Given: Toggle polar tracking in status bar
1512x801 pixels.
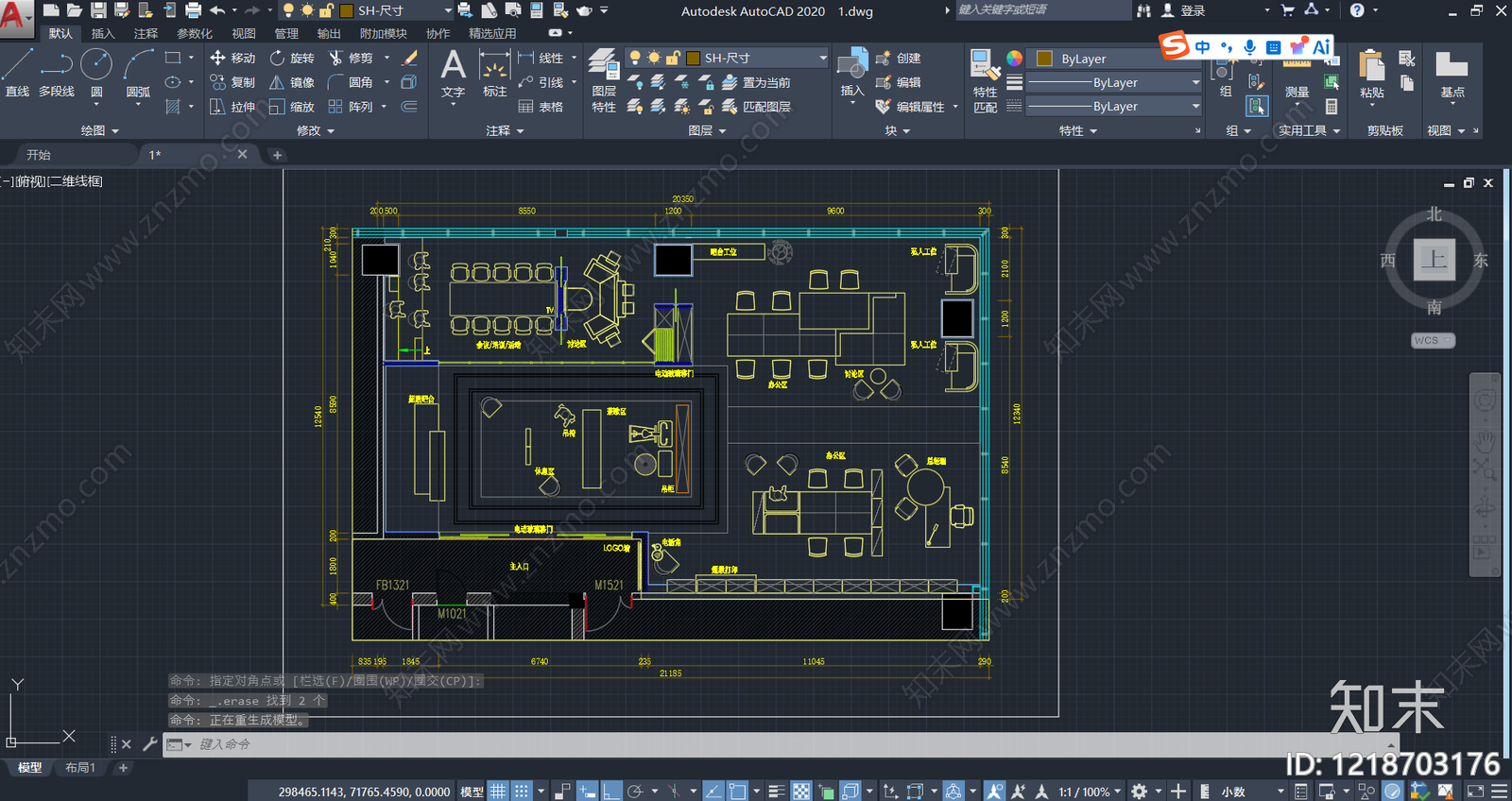Looking at the screenshot, I should [635, 792].
